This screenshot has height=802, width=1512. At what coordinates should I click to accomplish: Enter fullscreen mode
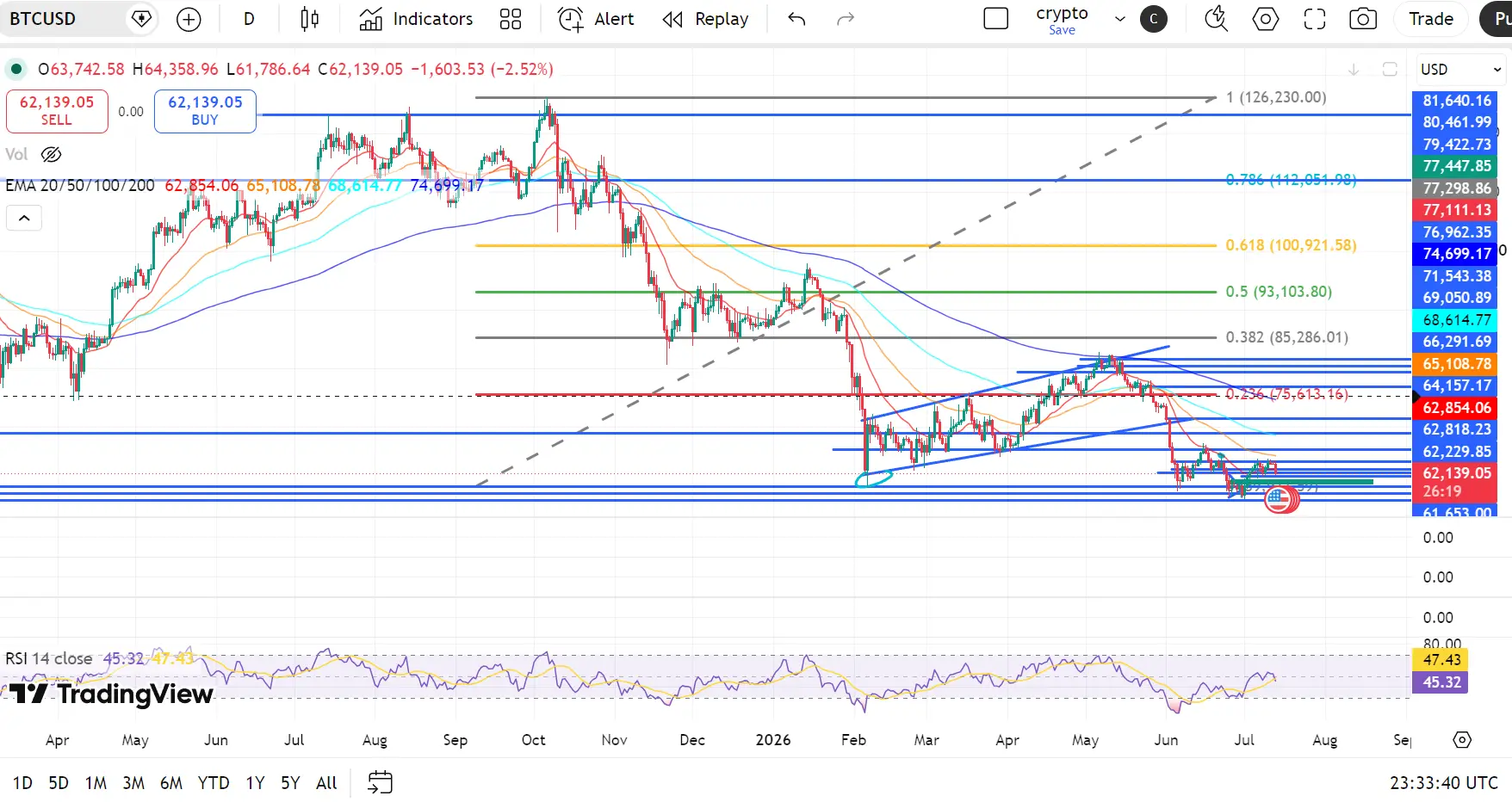[1315, 19]
